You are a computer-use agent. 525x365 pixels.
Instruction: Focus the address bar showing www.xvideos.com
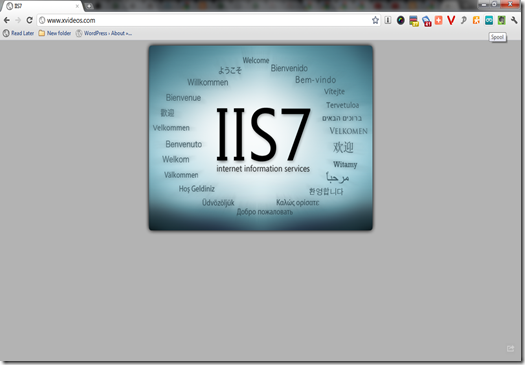(208, 20)
